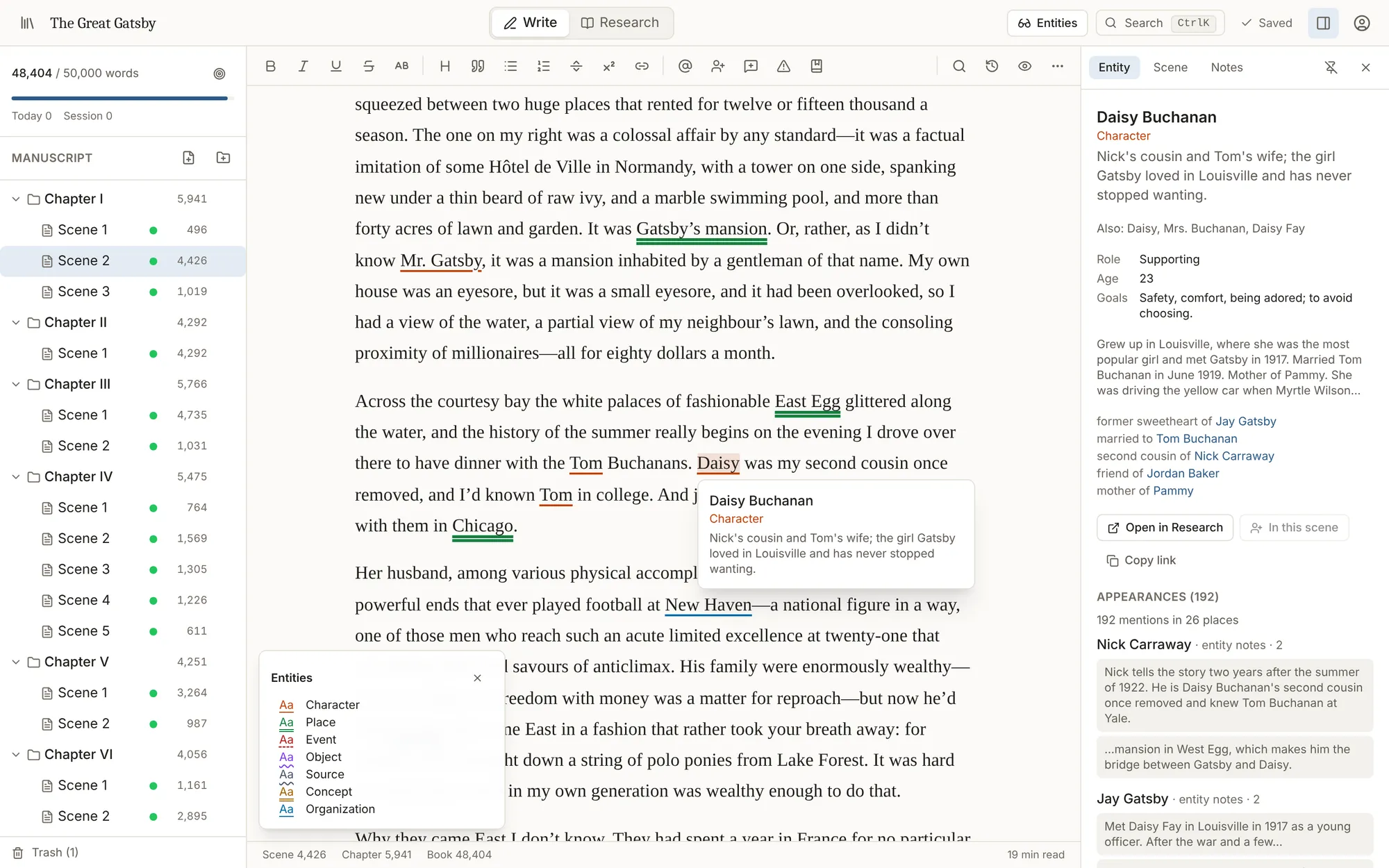Image resolution: width=1389 pixels, height=868 pixels.
Task: Collapse Chapter VI folder
Action: tap(16, 755)
